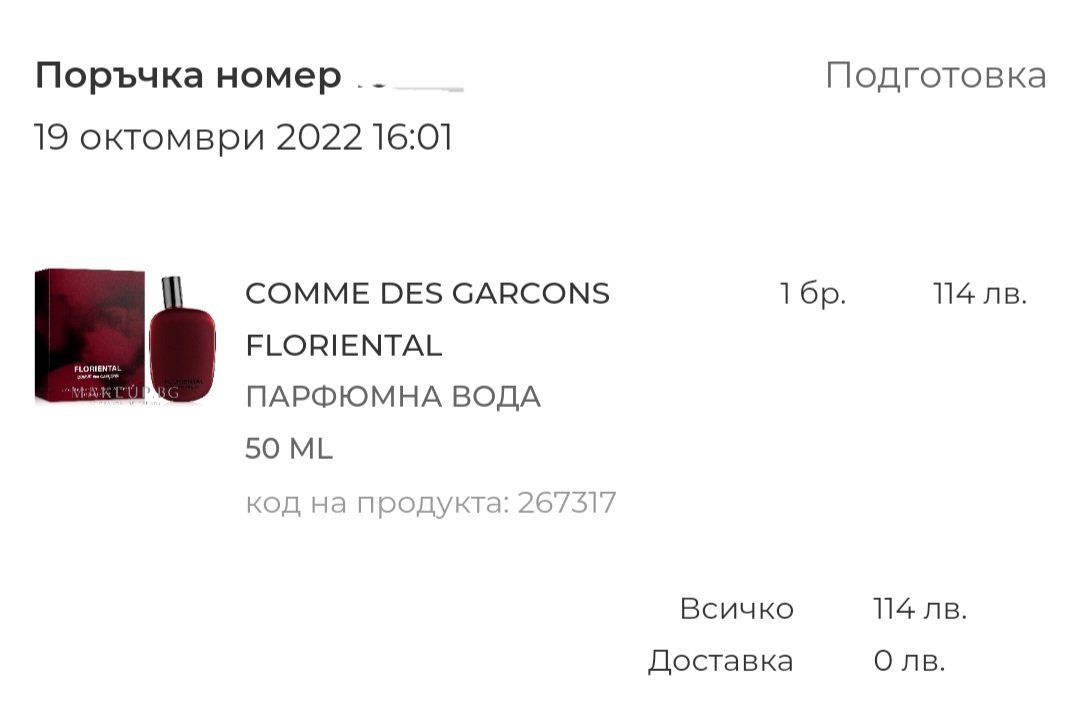Viewport: 1080px width, 706px height.
Task: Click the ПАРФЮМНА ВОДА product type text
Action: 392,397
